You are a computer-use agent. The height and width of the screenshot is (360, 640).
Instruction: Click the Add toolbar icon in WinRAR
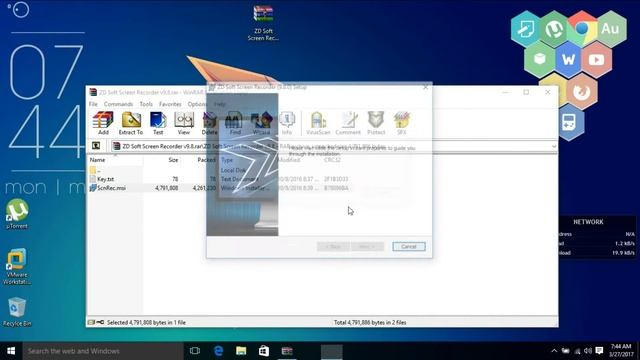[x=103, y=123]
